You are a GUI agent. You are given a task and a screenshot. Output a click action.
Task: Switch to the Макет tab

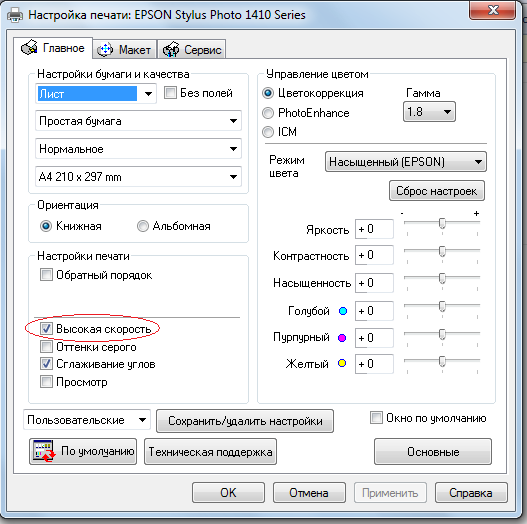125,50
